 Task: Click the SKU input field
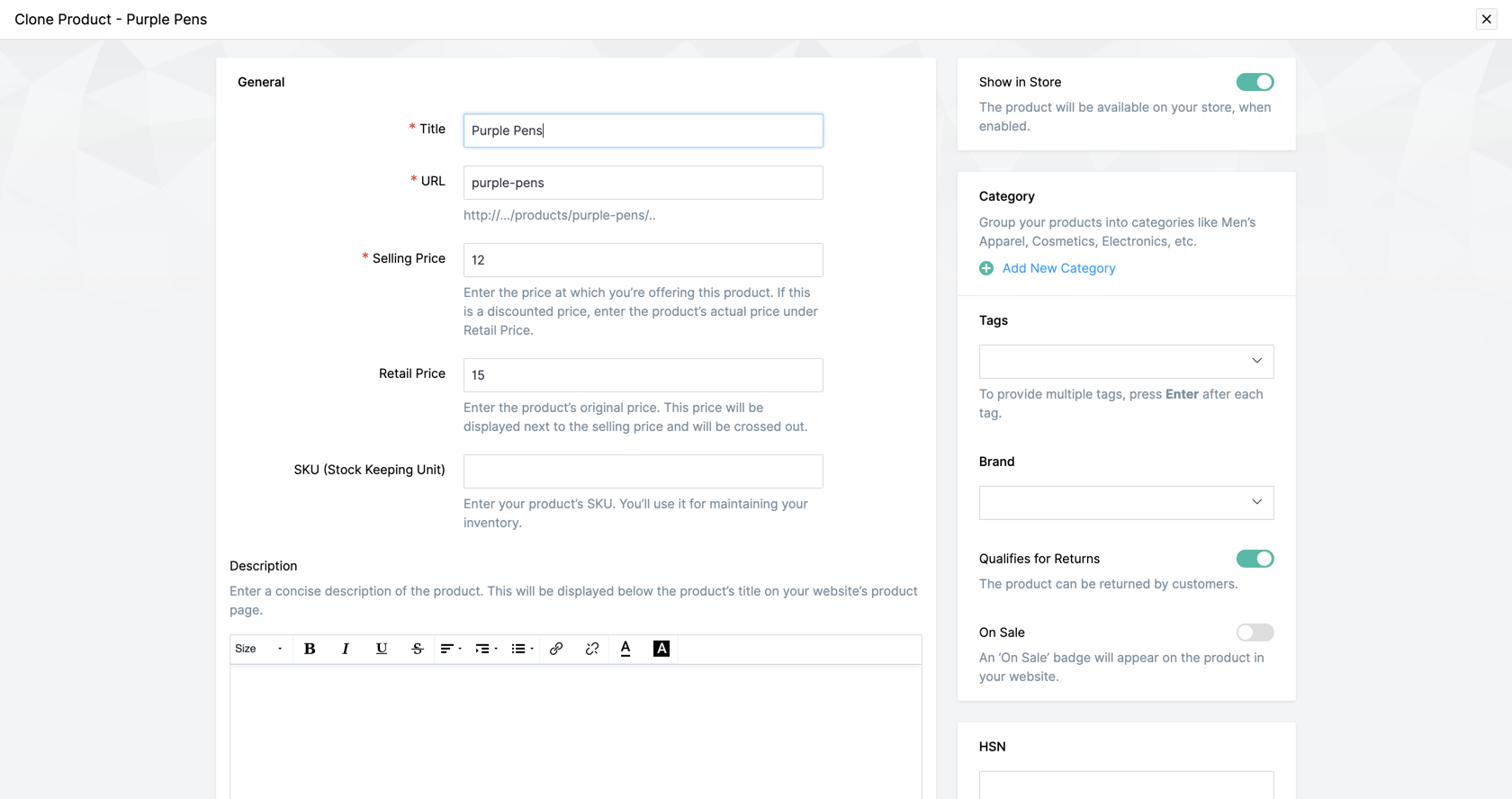pyautogui.click(x=643, y=471)
